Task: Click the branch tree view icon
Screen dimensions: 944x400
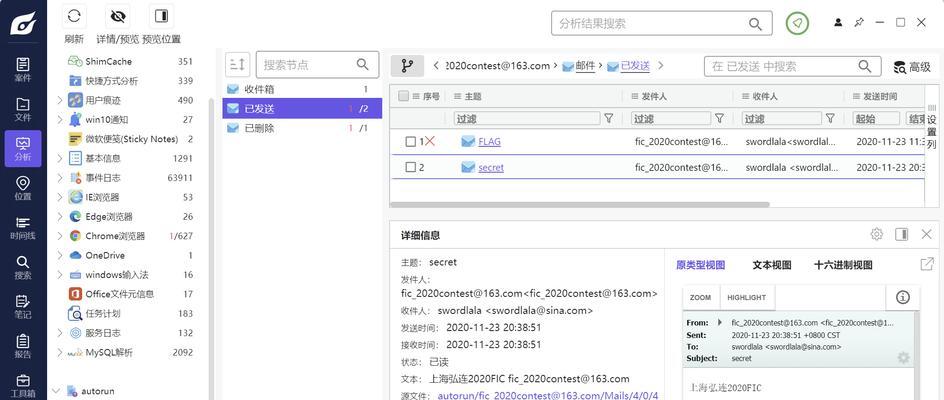Action: click(x=407, y=66)
